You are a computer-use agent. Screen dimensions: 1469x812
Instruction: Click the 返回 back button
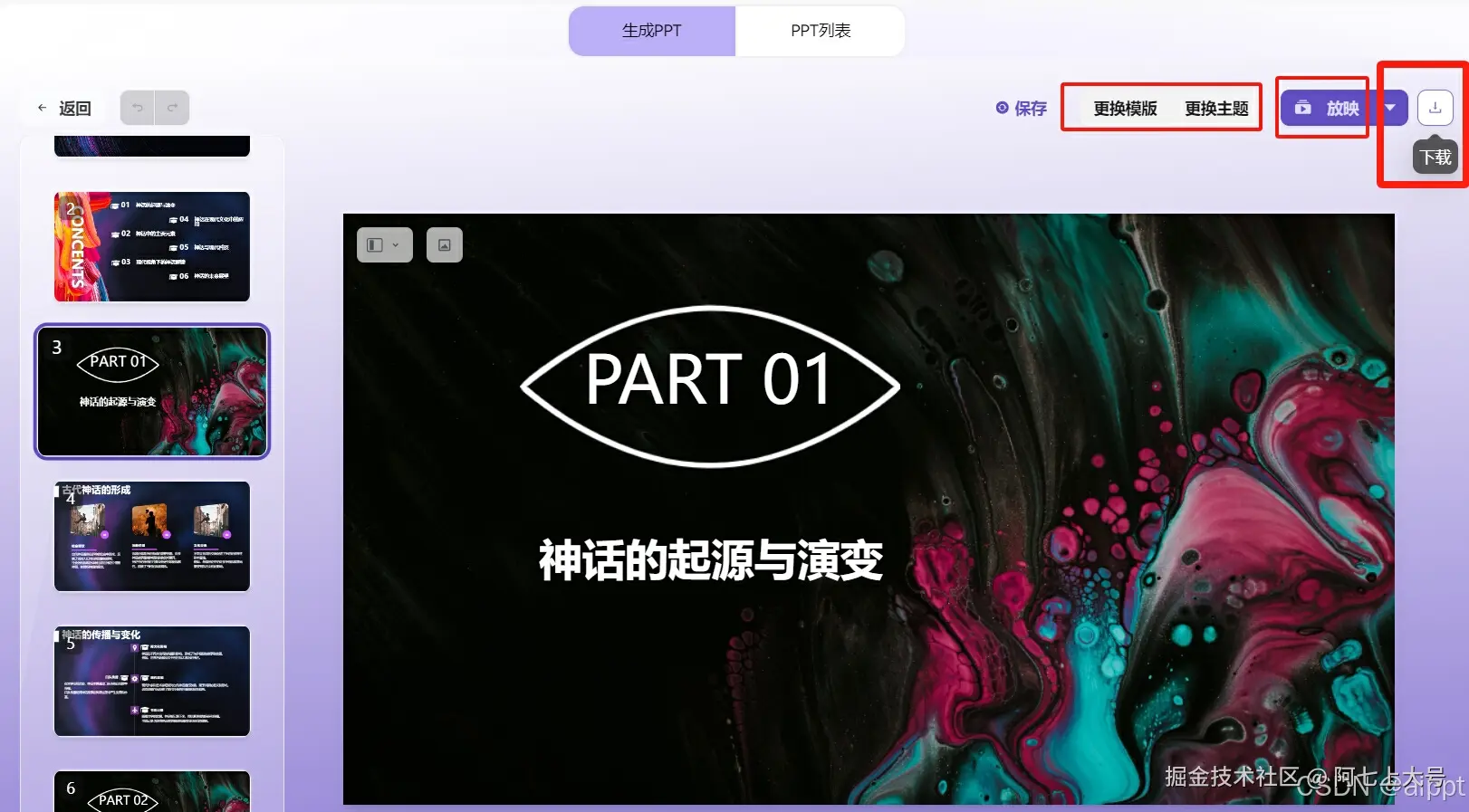[x=64, y=108]
